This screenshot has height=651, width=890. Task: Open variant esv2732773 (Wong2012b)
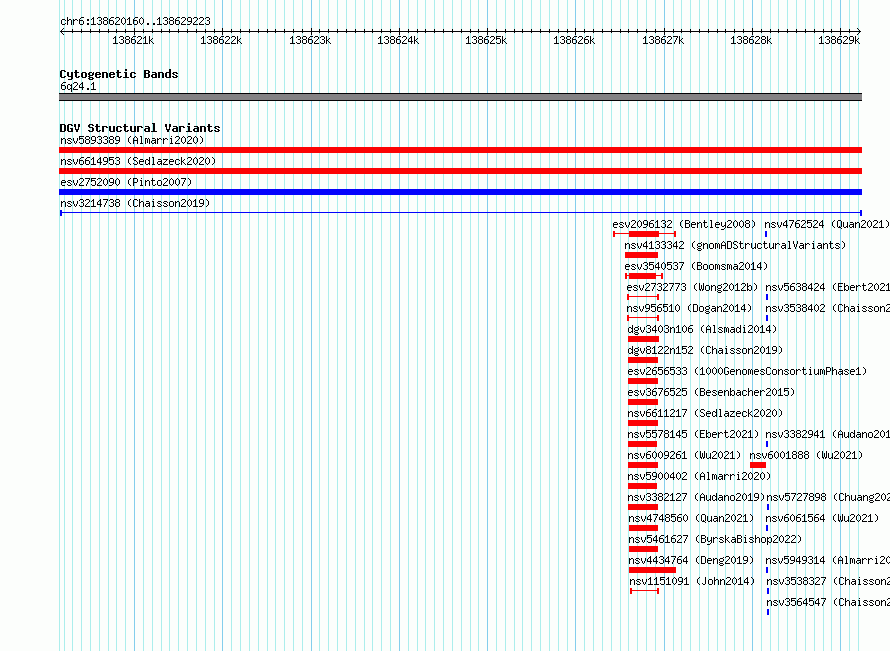tap(692, 287)
